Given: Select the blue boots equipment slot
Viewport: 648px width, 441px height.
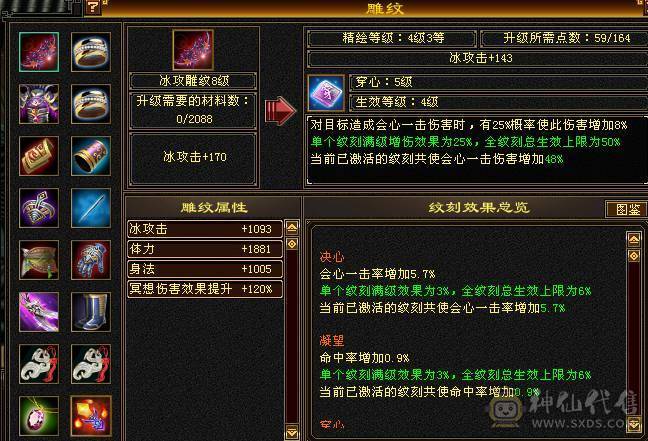Looking at the screenshot, I should 91,312.
